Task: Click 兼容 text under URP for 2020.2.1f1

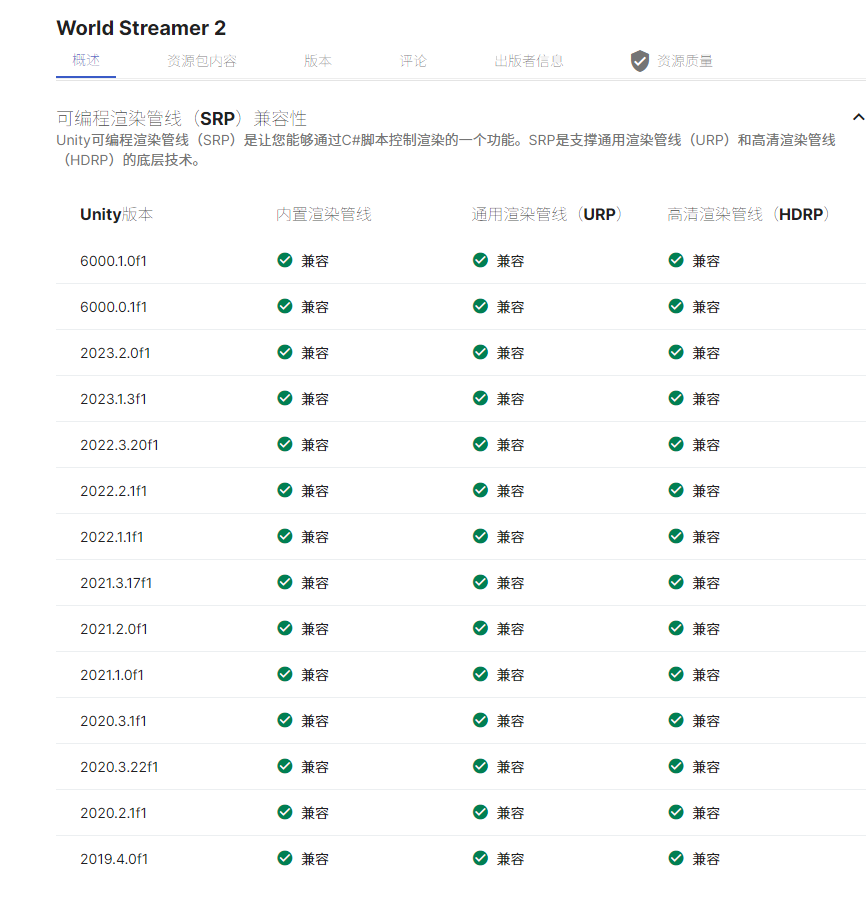Action: click(x=510, y=813)
